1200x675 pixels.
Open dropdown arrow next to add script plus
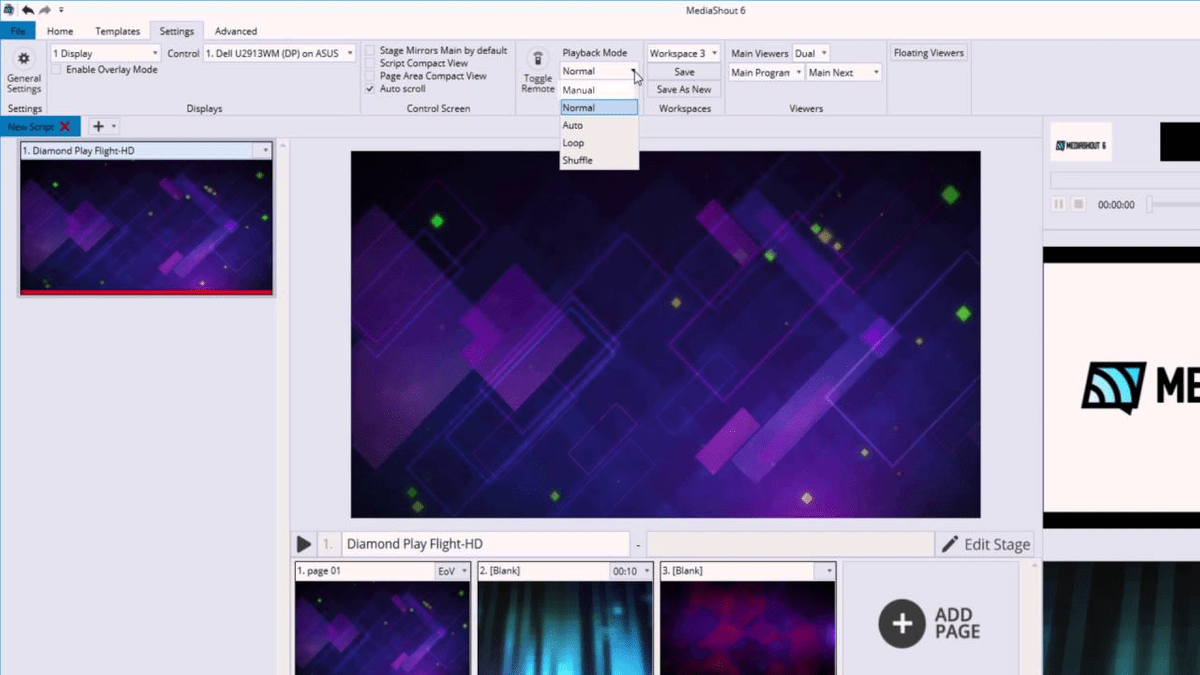tap(114, 126)
